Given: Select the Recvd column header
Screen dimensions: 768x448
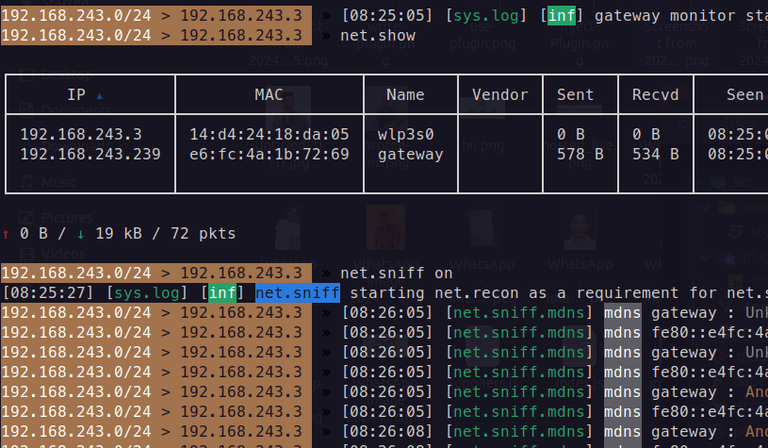Looking at the screenshot, I should 655,94.
